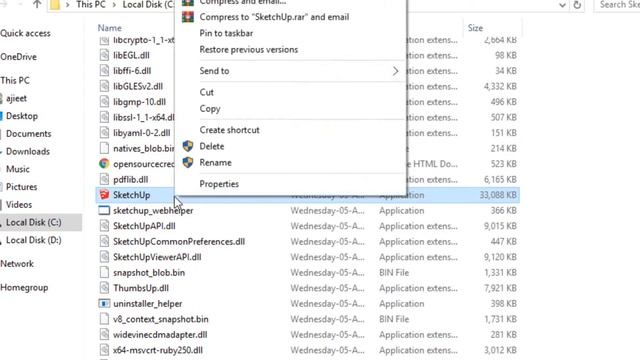Open the ajieet user folder
Screen dimensions: 640x360
16,98
